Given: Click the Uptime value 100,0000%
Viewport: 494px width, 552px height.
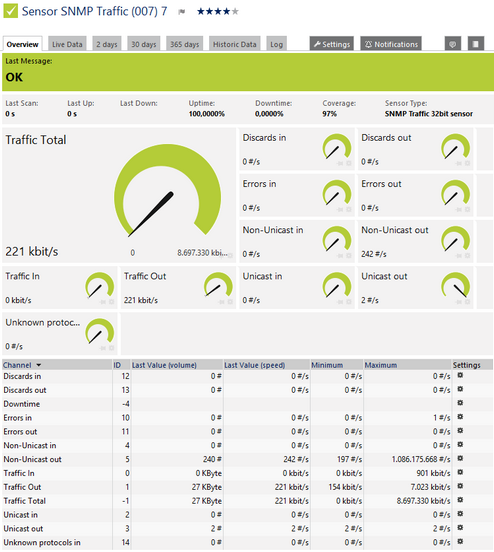Looking at the screenshot, I should click(207, 114).
